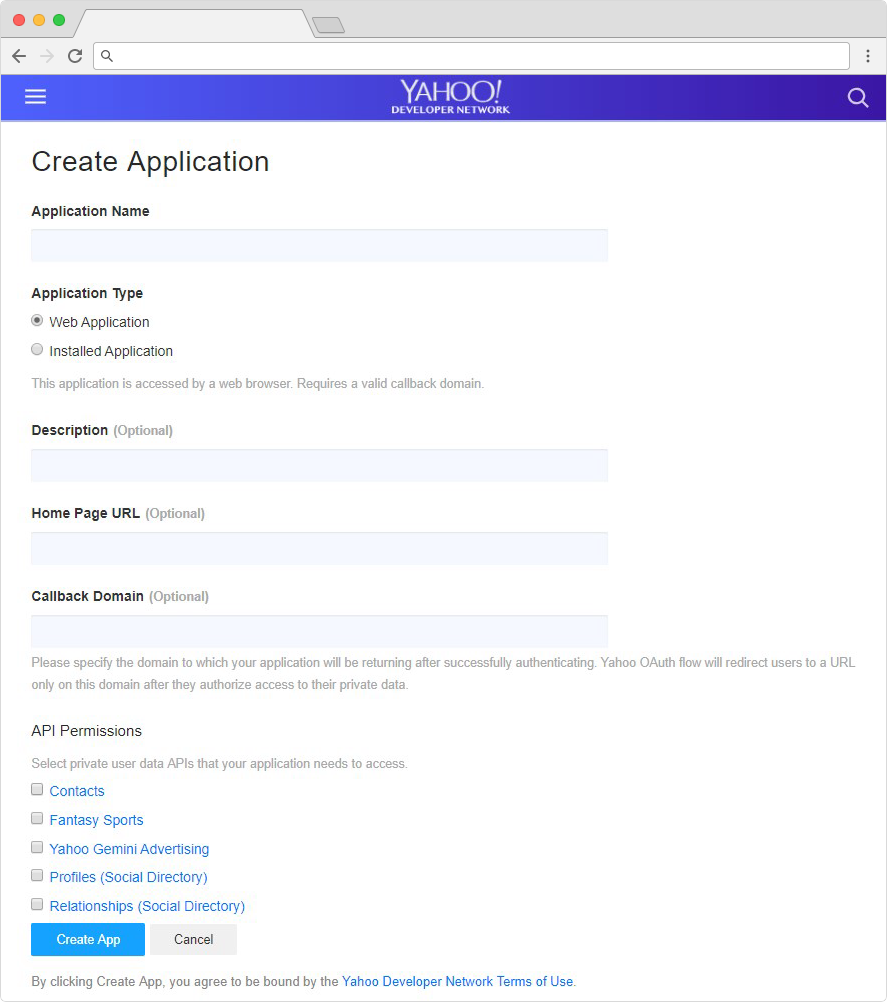Check the Fantasy Sports permission
The width and height of the screenshot is (887, 1002).
tap(37, 818)
